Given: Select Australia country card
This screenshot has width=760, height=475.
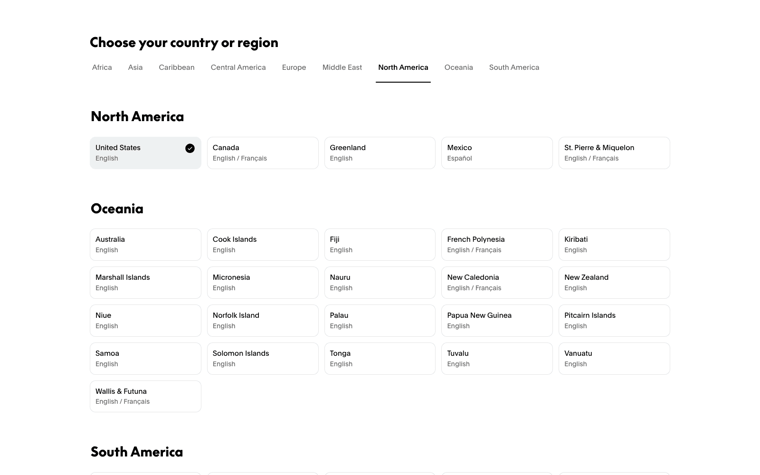Looking at the screenshot, I should pyautogui.click(x=145, y=245).
